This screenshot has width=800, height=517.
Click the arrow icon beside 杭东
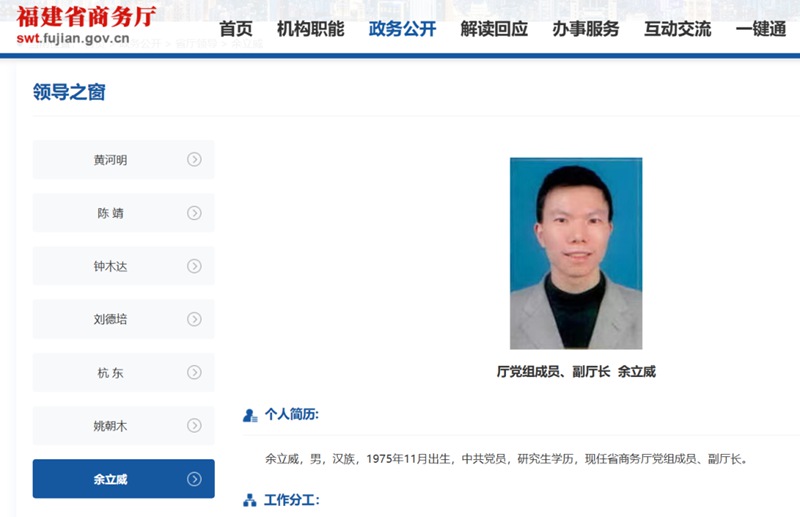194,373
